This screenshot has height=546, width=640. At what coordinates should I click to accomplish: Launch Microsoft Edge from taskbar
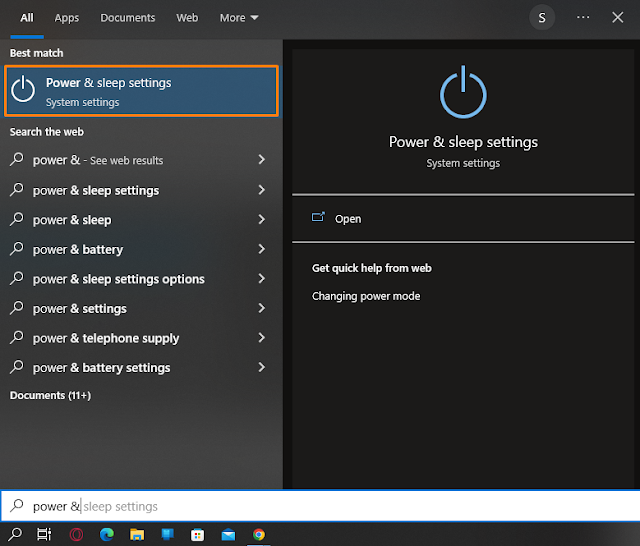tap(107, 534)
